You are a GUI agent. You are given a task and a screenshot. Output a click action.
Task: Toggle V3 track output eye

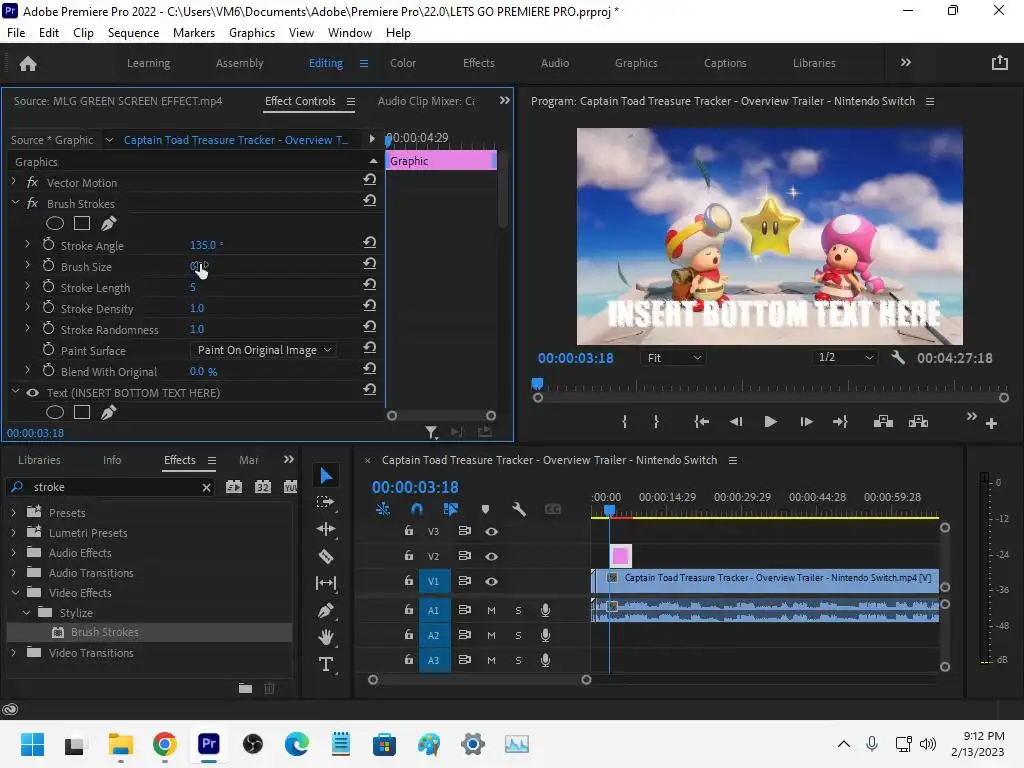(x=491, y=532)
